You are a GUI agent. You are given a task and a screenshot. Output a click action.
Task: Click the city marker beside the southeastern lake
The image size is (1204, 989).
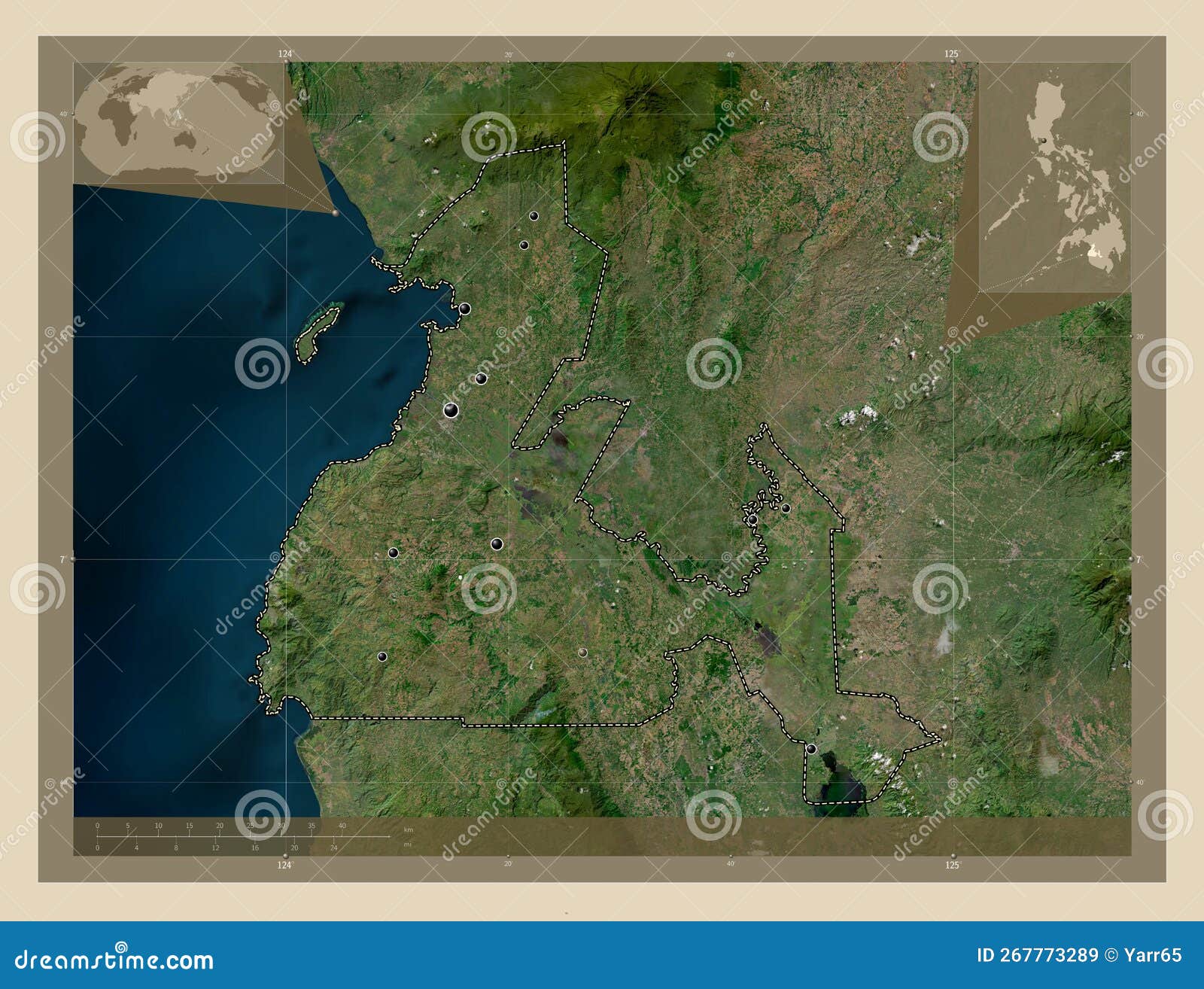pos(811,749)
